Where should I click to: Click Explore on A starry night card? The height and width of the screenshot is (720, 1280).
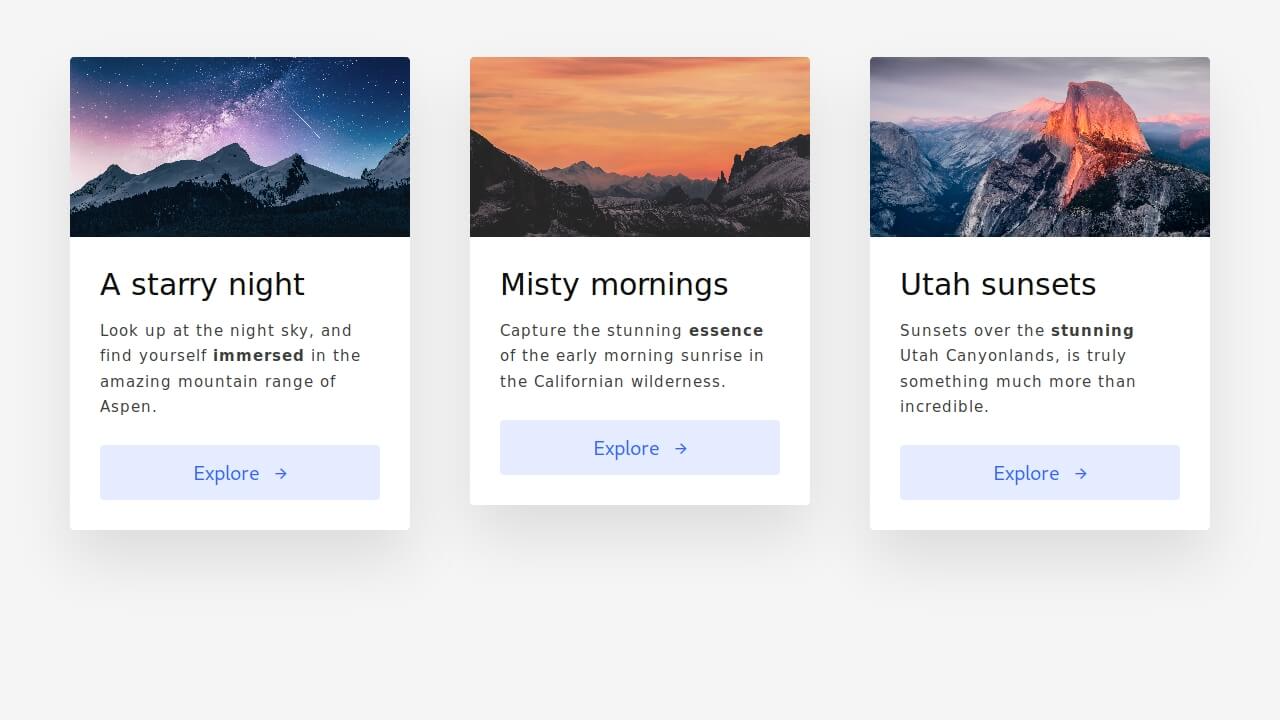pos(240,473)
